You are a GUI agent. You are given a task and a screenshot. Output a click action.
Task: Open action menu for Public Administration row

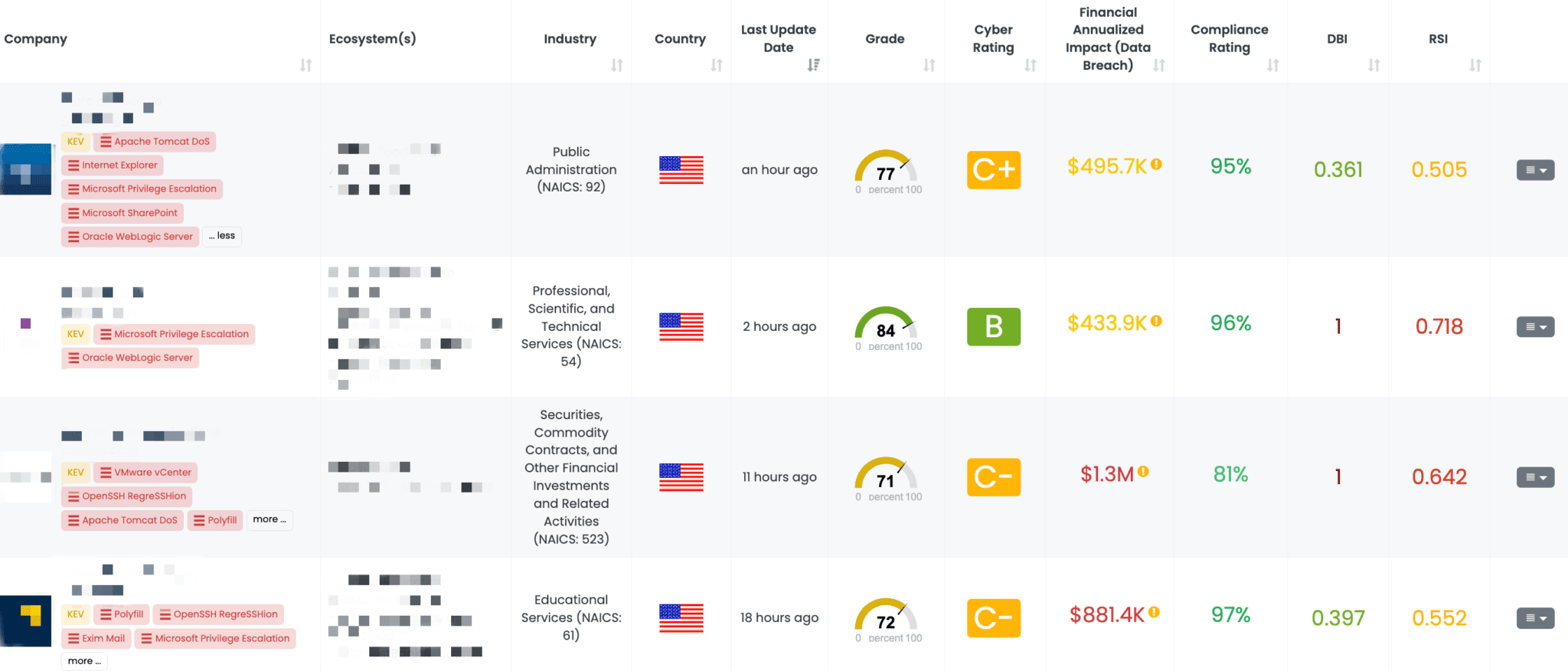click(x=1535, y=170)
